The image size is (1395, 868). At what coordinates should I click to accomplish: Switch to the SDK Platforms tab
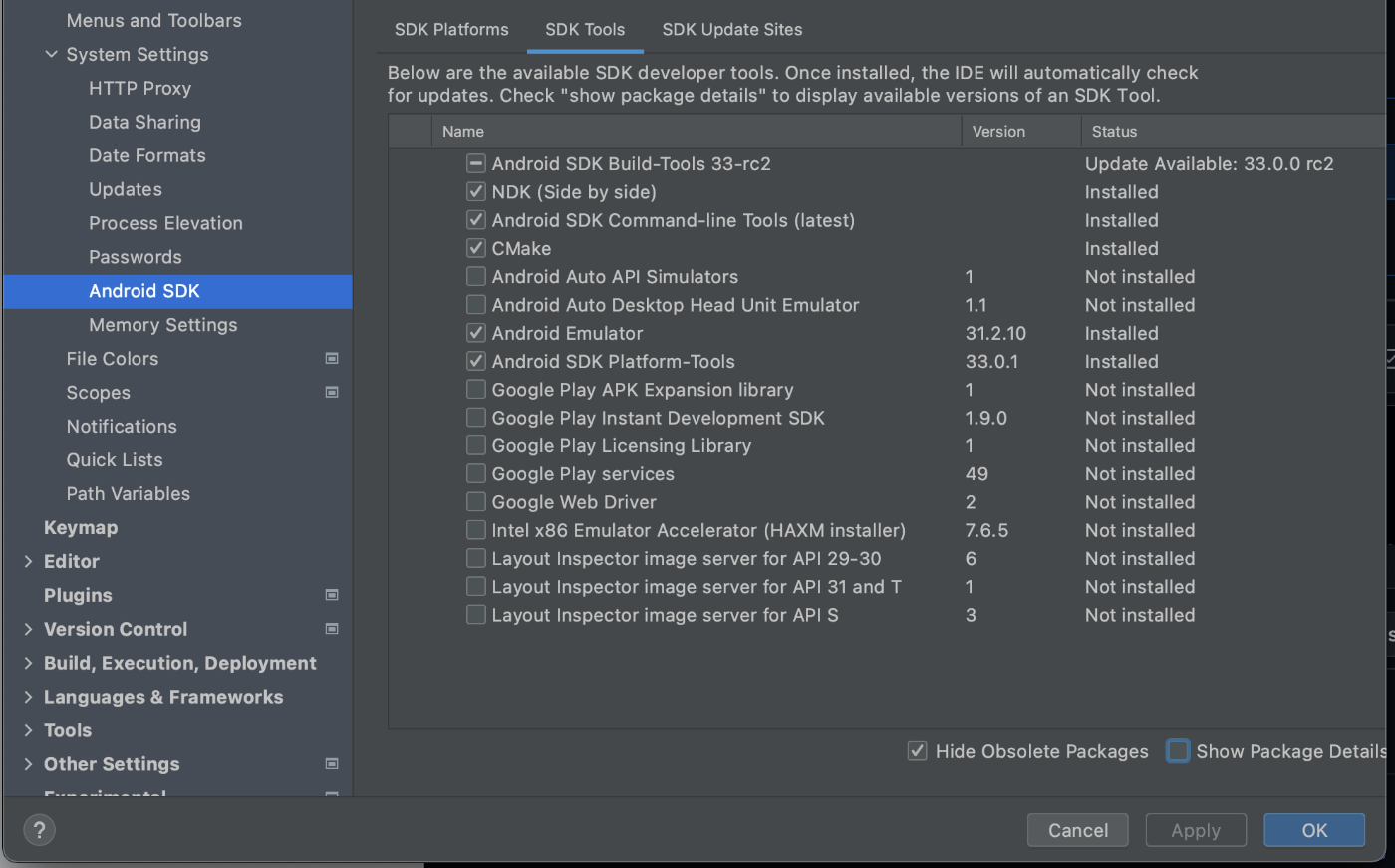point(451,29)
